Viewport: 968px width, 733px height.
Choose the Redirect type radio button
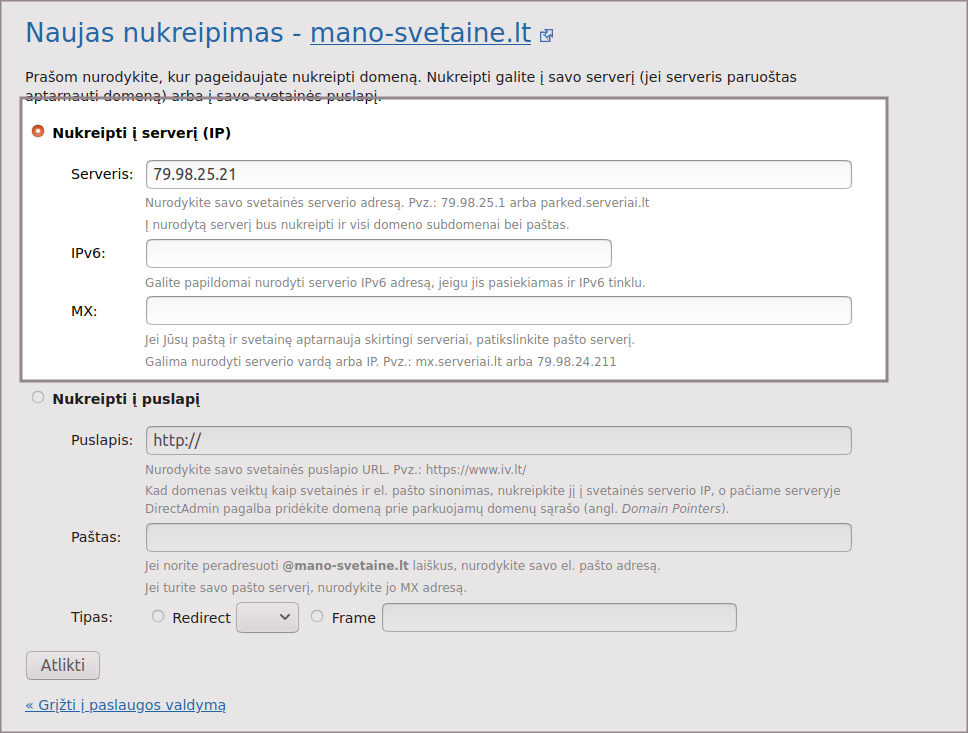[158, 617]
